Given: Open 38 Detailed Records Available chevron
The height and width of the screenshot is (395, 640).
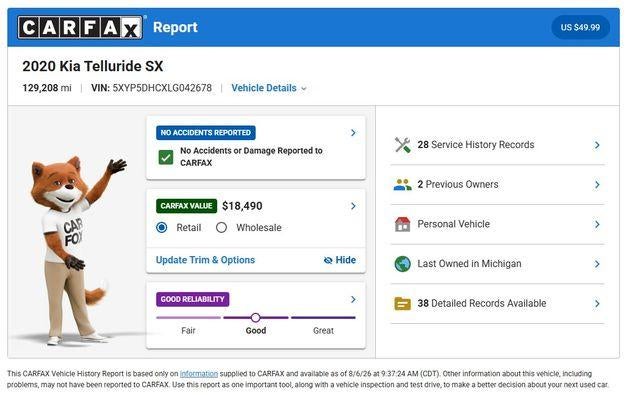Looking at the screenshot, I should 597,304.
